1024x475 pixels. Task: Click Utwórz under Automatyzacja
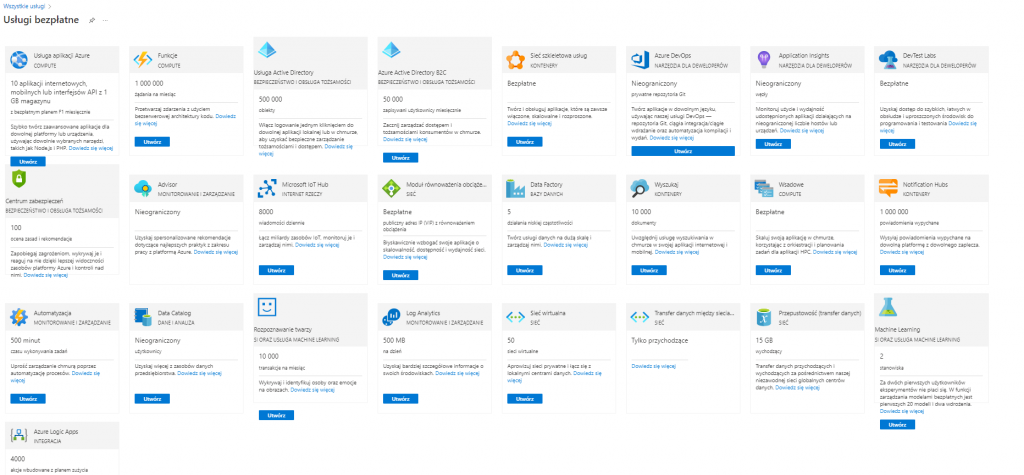tap(28, 399)
